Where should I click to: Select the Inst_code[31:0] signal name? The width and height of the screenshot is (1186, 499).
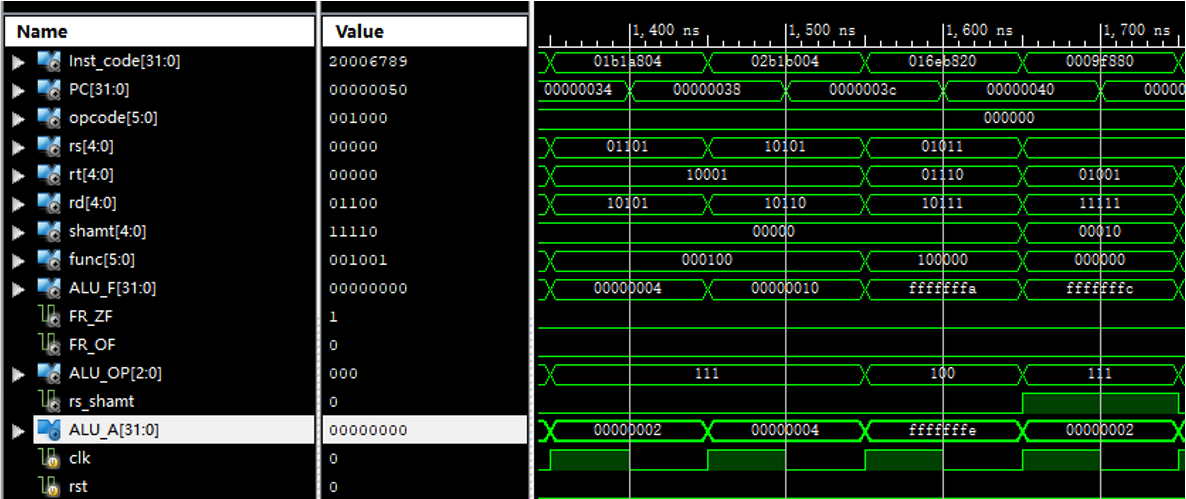click(x=125, y=61)
